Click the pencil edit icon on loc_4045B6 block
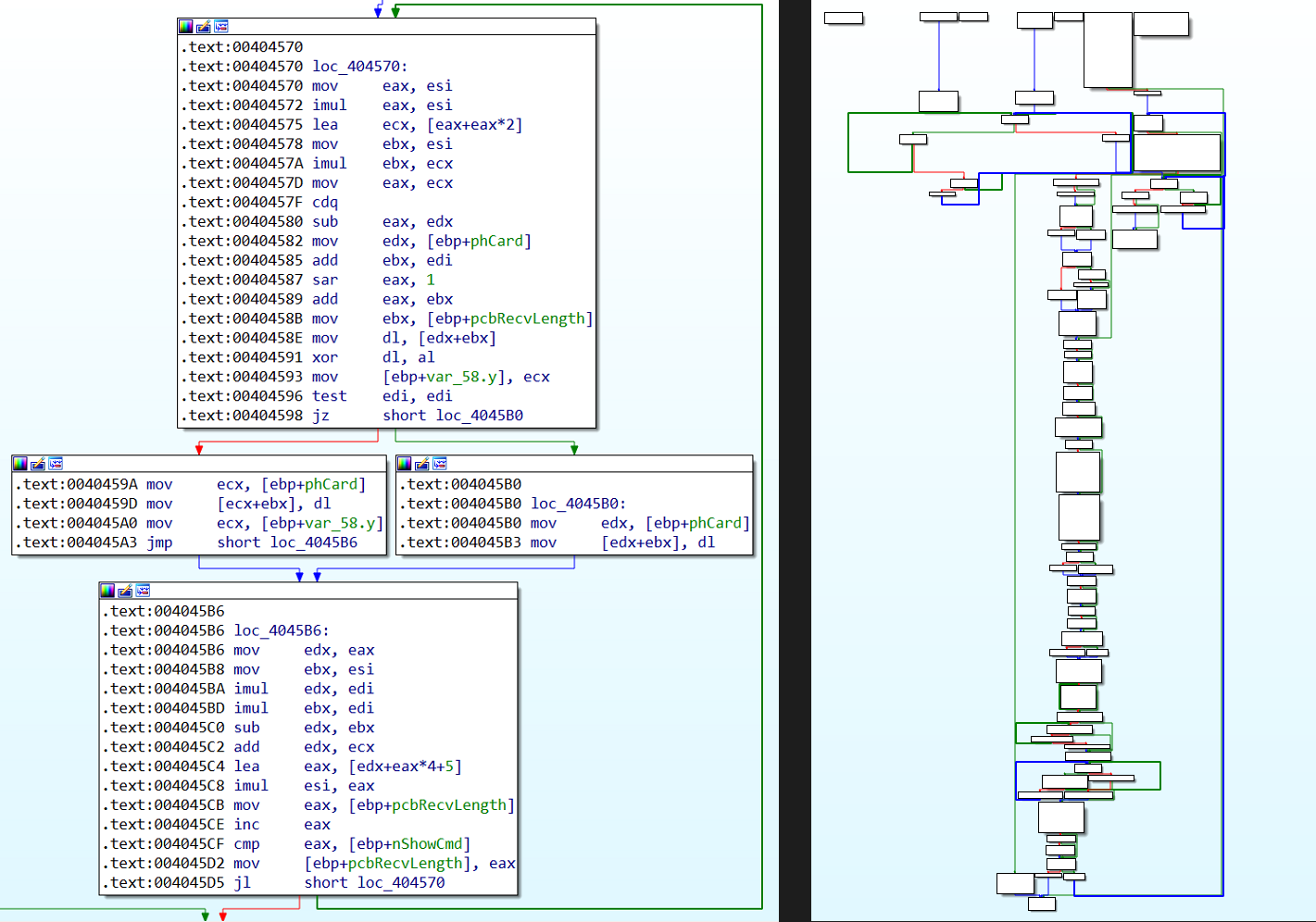 tap(125, 591)
